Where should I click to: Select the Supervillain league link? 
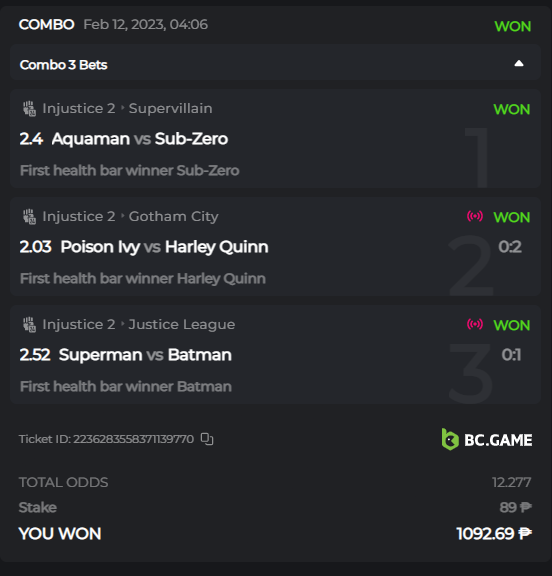click(x=170, y=108)
